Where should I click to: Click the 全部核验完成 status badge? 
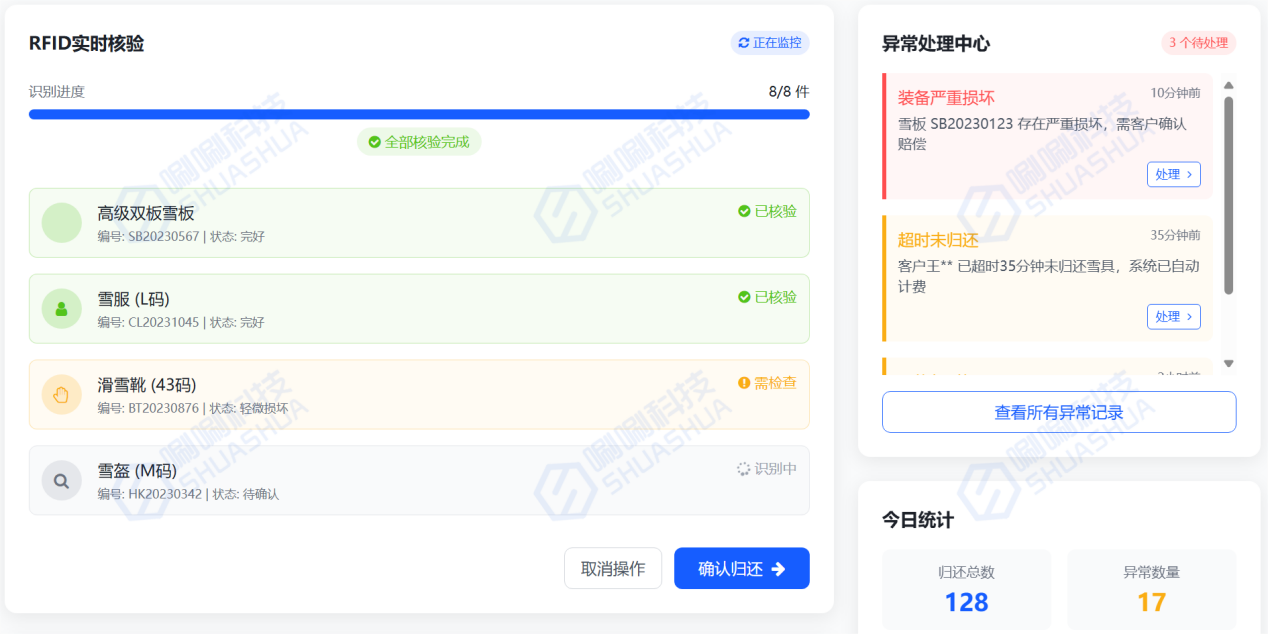(419, 142)
